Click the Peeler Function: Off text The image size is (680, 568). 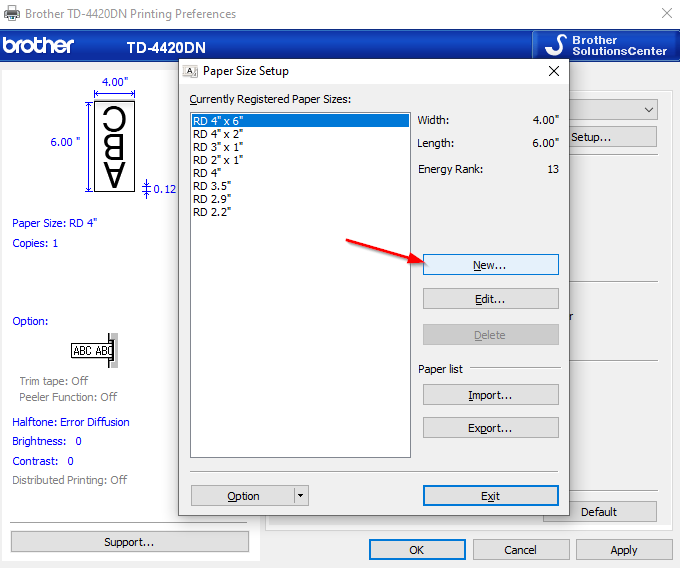click(x=68, y=397)
